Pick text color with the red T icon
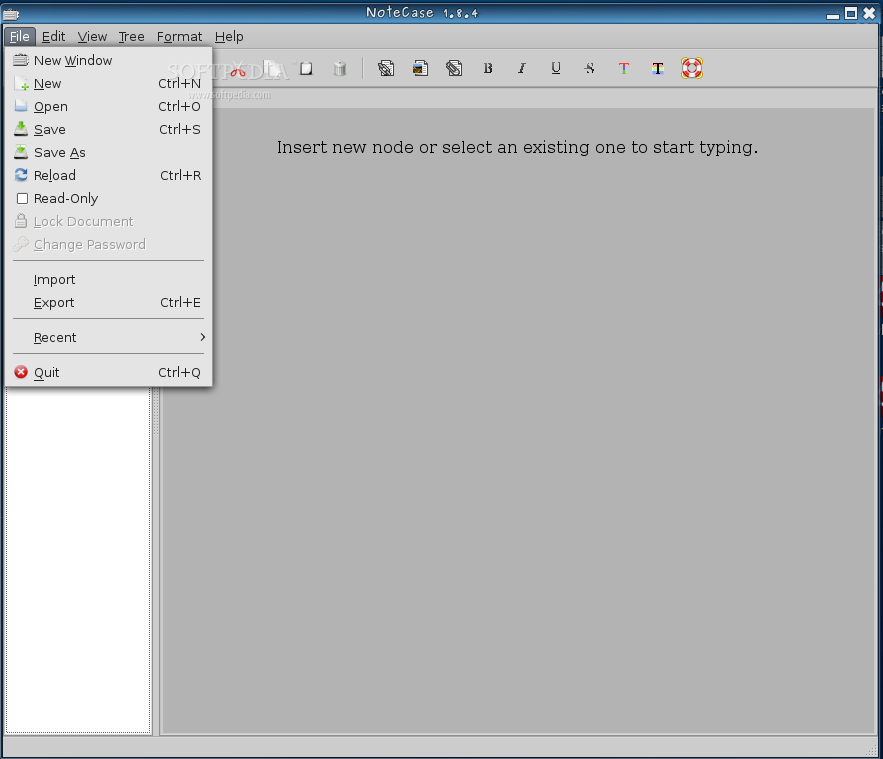The height and width of the screenshot is (759, 883). point(623,69)
